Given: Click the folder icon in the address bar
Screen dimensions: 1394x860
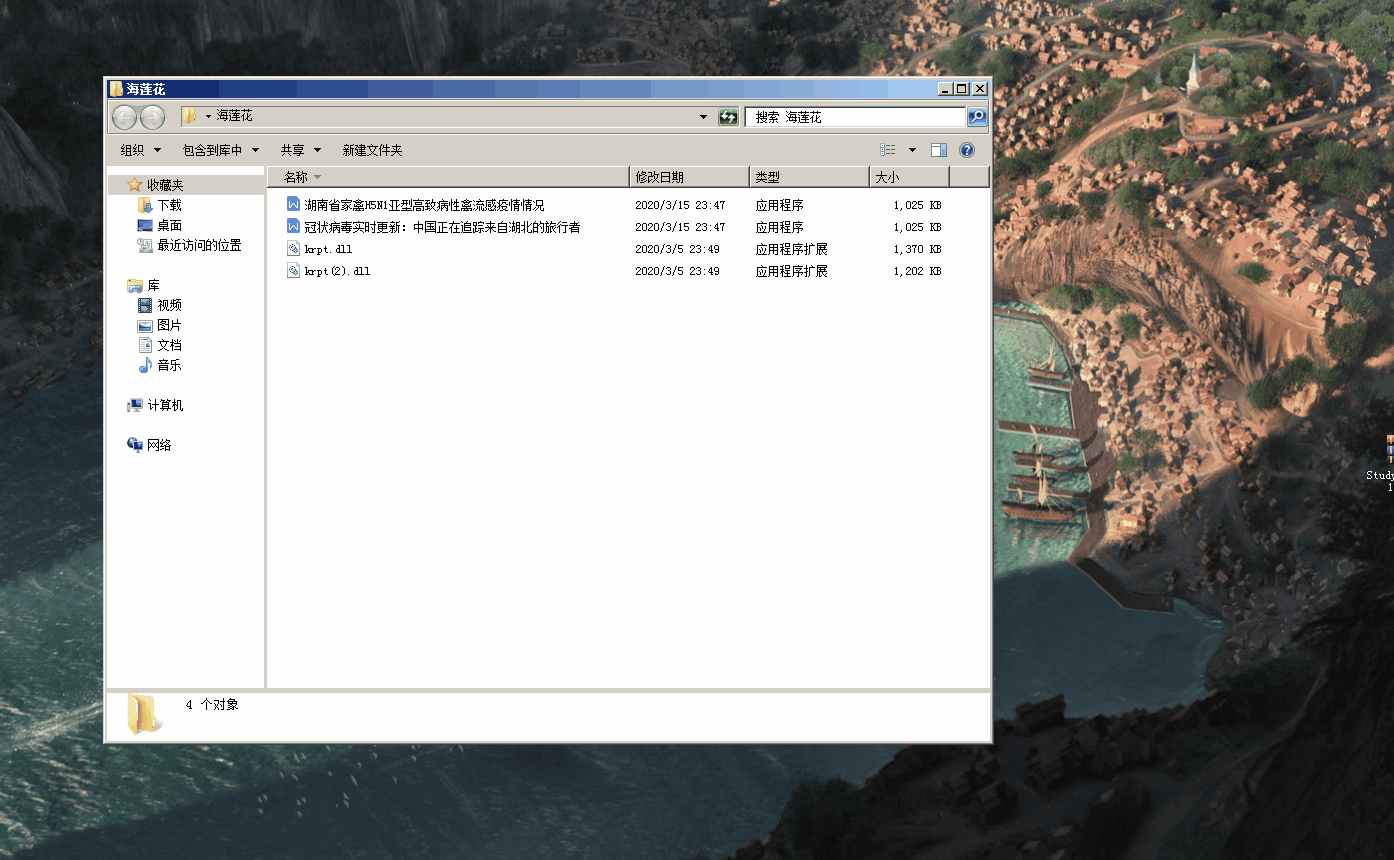Looking at the screenshot, I should 188,116.
